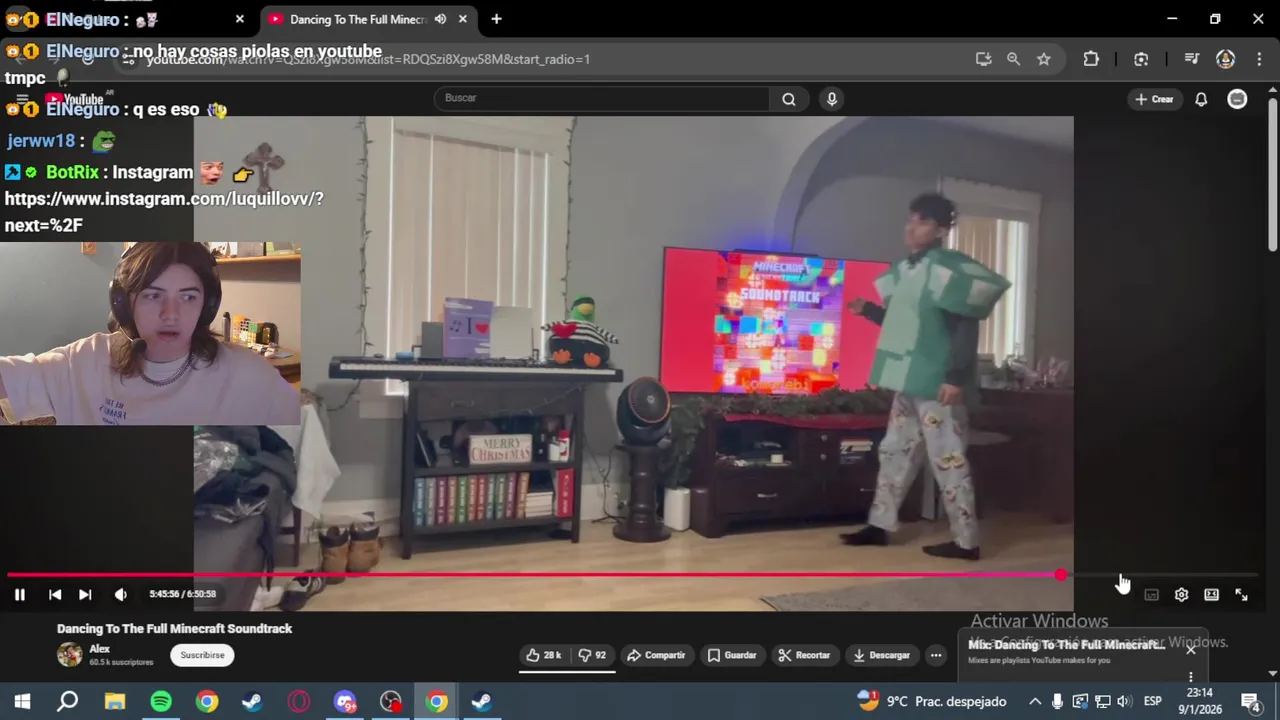The width and height of the screenshot is (1280, 720).
Task: Open the more actions three-dot menu
Action: (936, 655)
